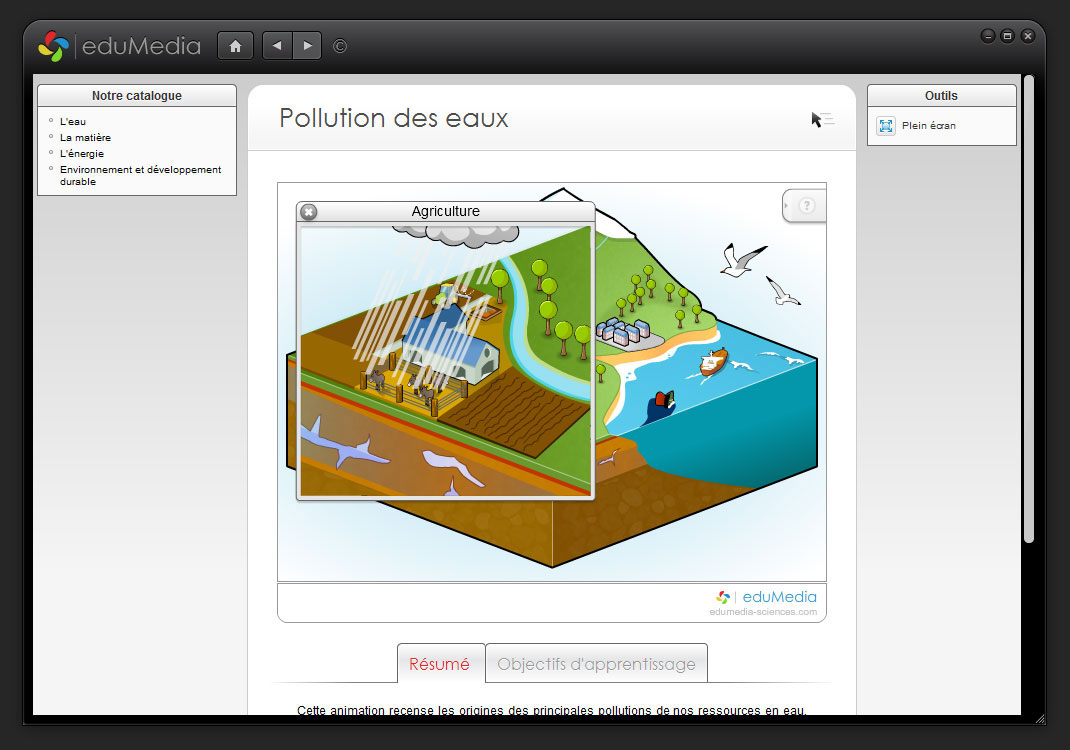1070x750 pixels.
Task: Open the help question mark panel
Action: [x=807, y=206]
